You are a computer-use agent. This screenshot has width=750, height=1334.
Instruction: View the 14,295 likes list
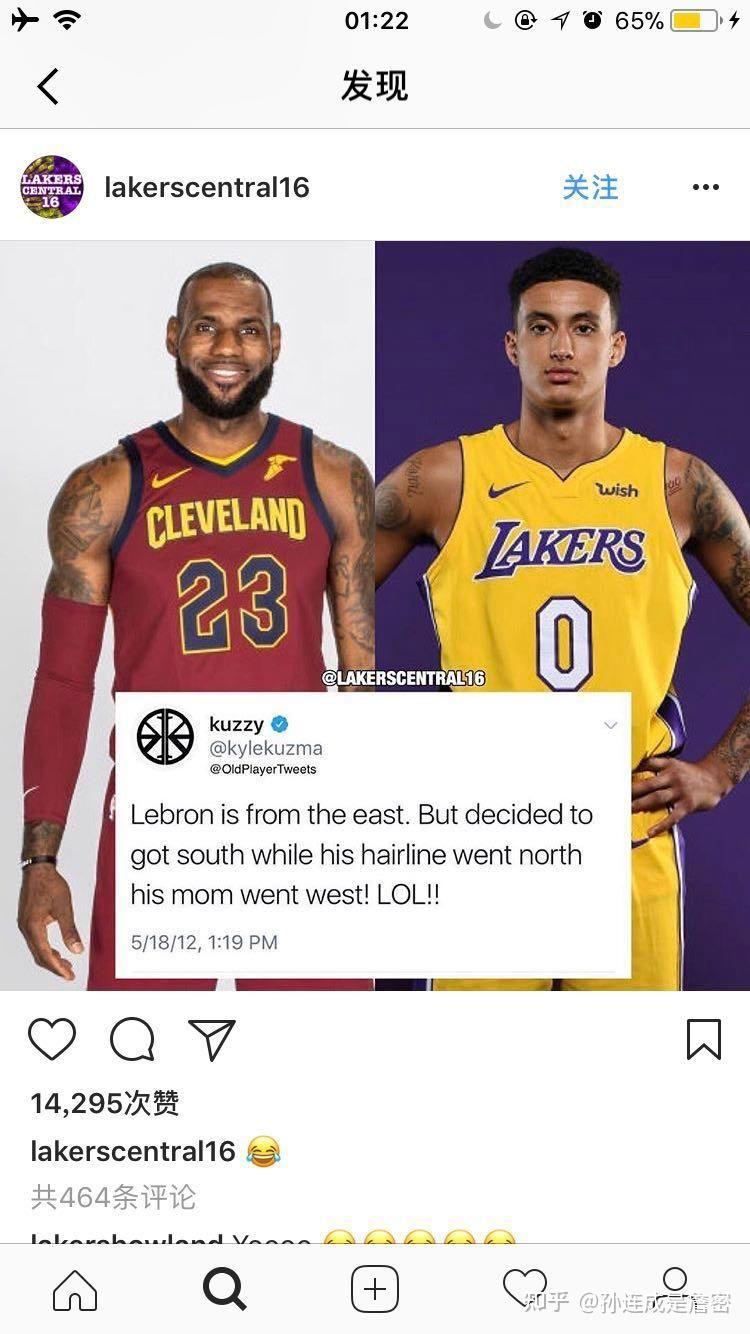click(x=105, y=1103)
